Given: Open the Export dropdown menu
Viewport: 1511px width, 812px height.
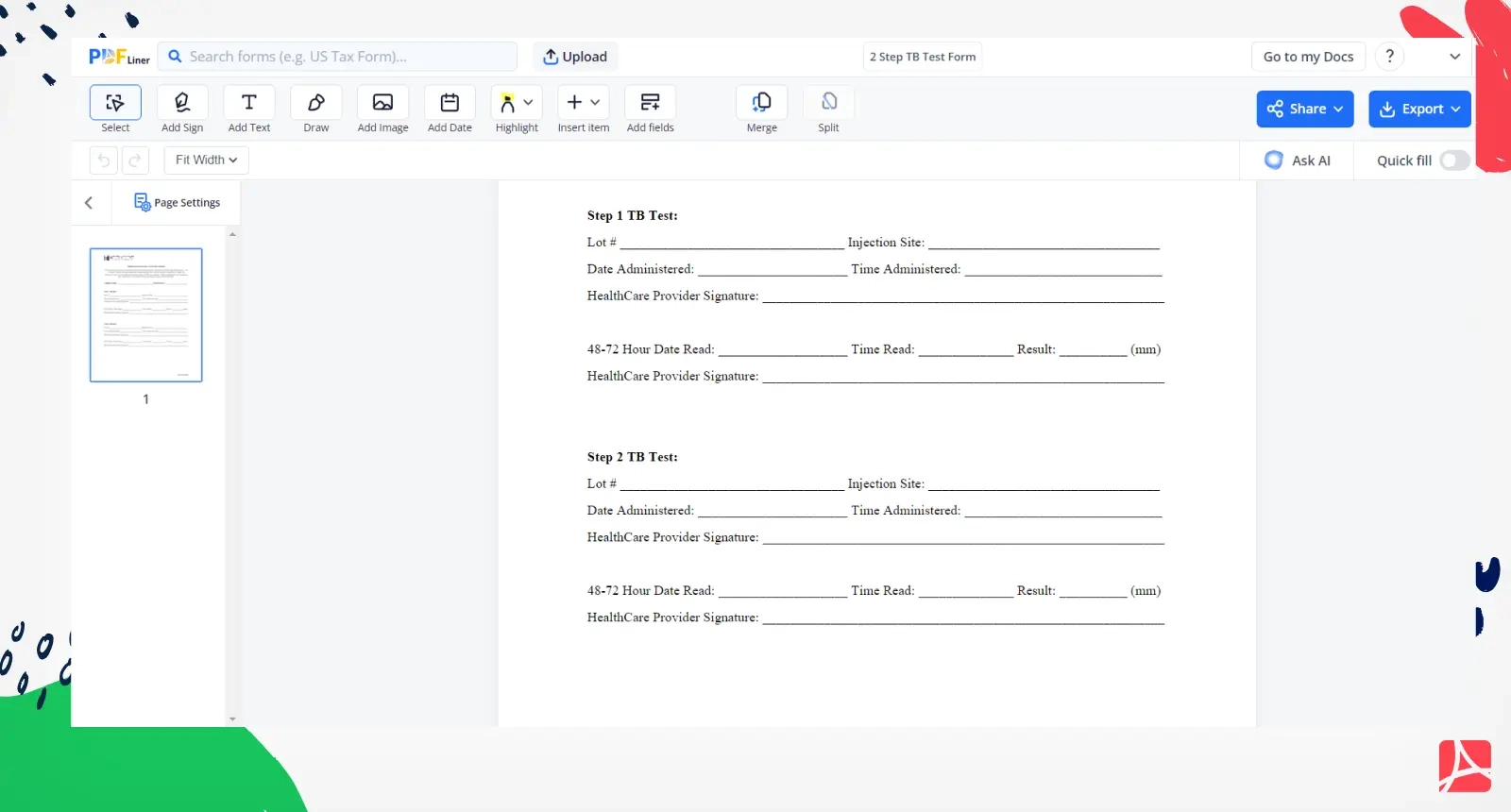Looking at the screenshot, I should (1419, 110).
